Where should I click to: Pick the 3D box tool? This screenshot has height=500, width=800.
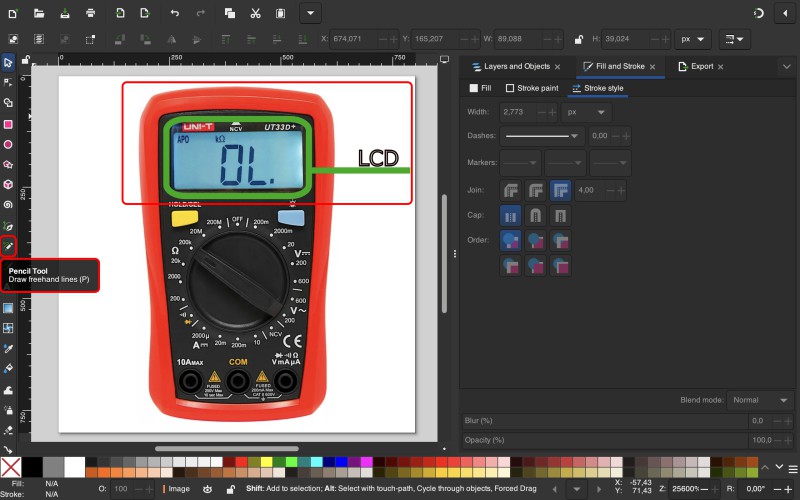click(x=8, y=185)
